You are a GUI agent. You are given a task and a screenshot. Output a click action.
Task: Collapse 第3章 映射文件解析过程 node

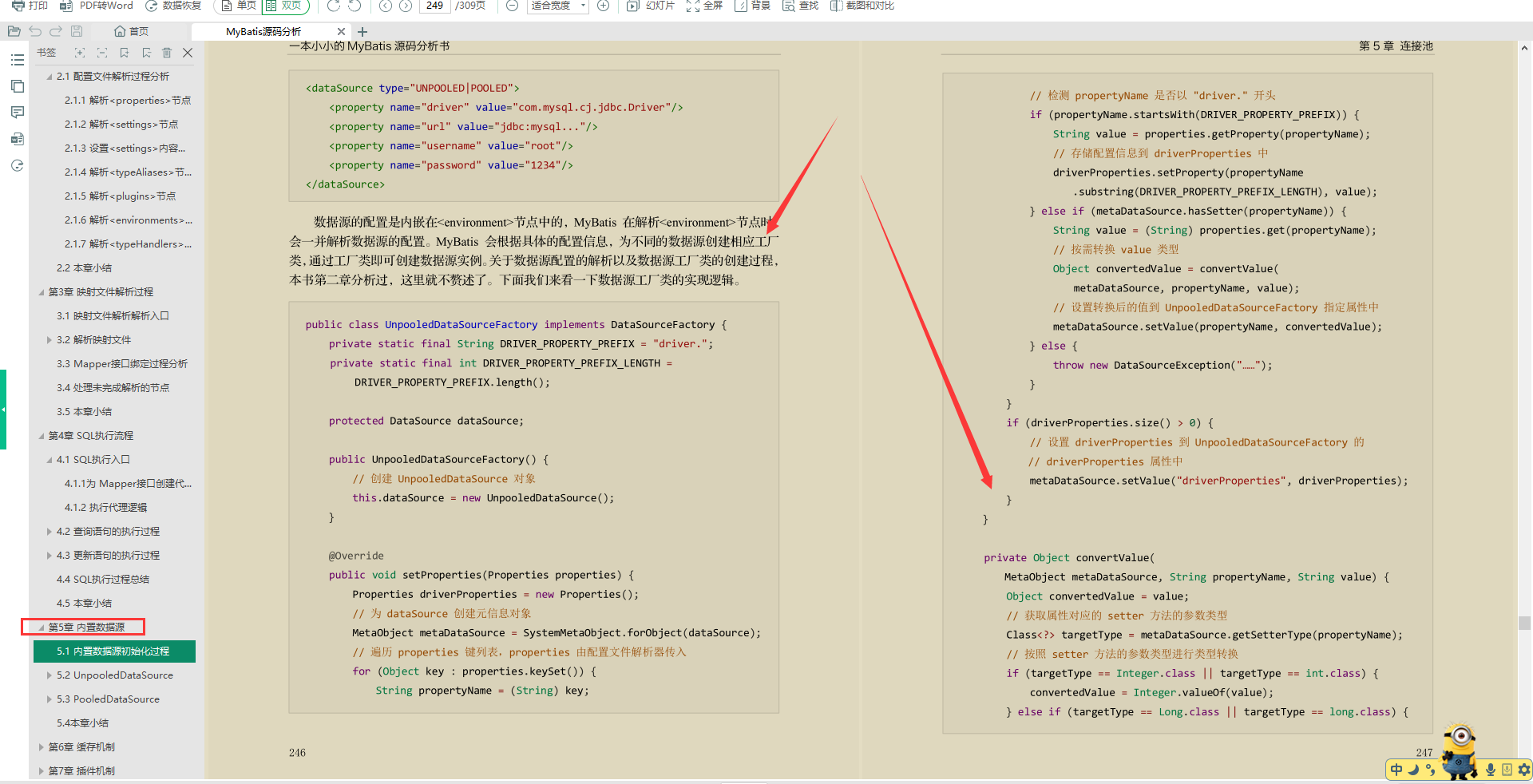tap(42, 292)
